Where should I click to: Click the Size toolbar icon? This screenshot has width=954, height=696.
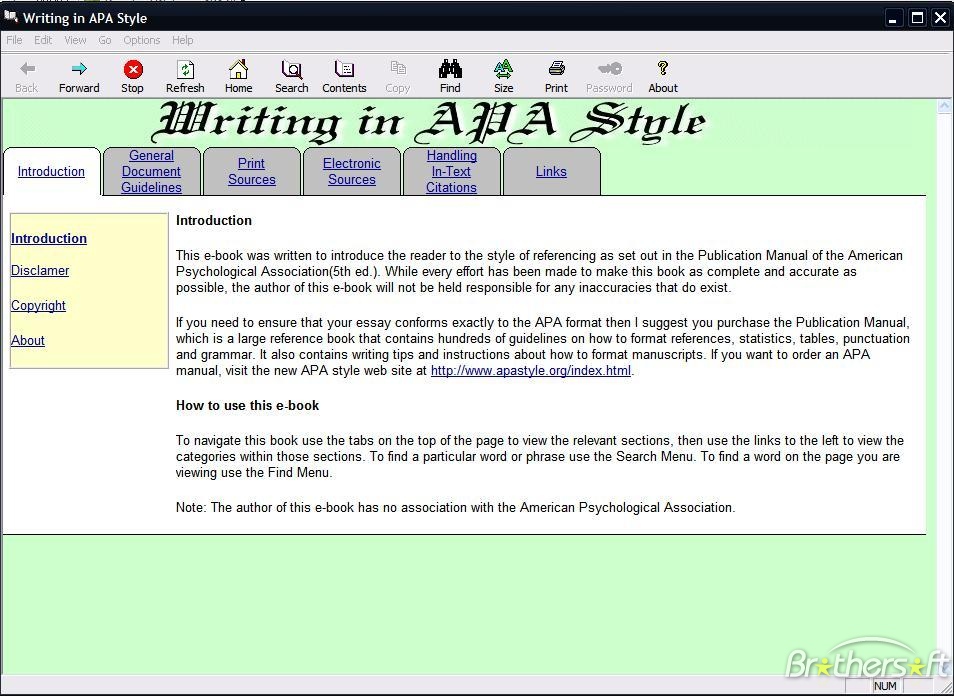tap(503, 69)
